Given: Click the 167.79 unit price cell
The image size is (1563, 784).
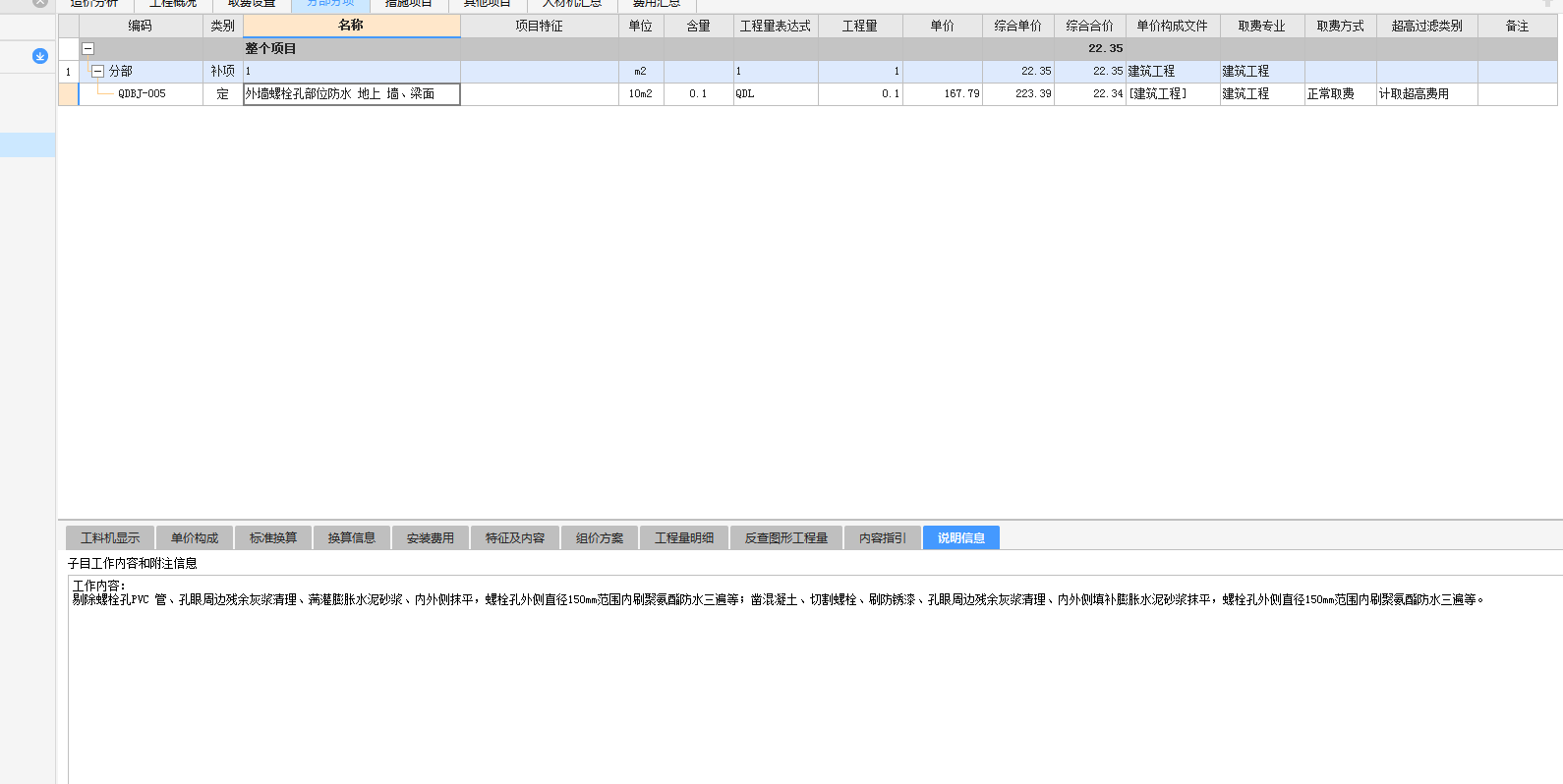Looking at the screenshot, I should (943, 93).
